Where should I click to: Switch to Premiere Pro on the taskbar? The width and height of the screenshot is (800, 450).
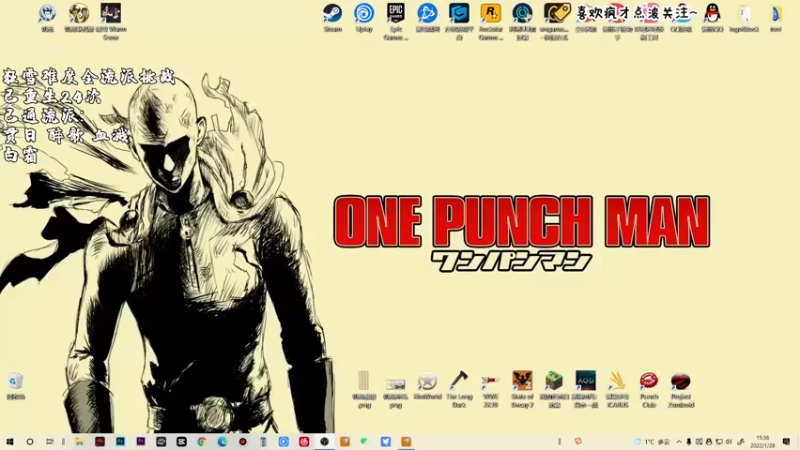click(141, 441)
